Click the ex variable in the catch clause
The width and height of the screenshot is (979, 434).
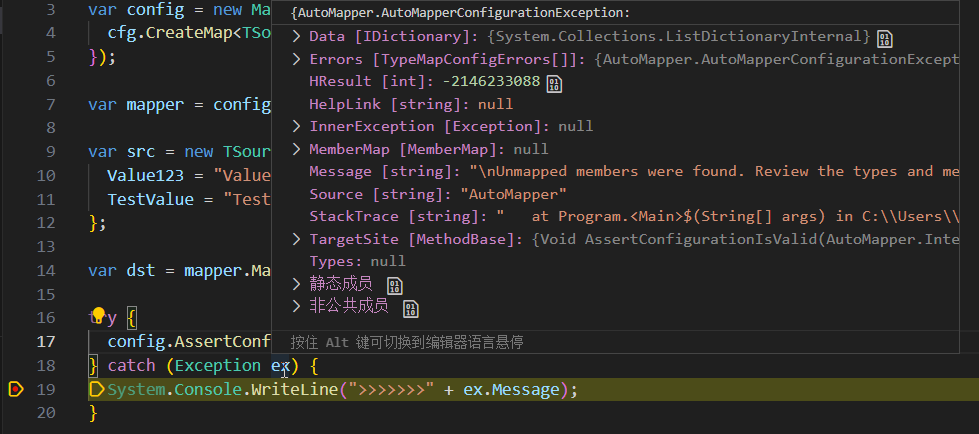(280, 366)
